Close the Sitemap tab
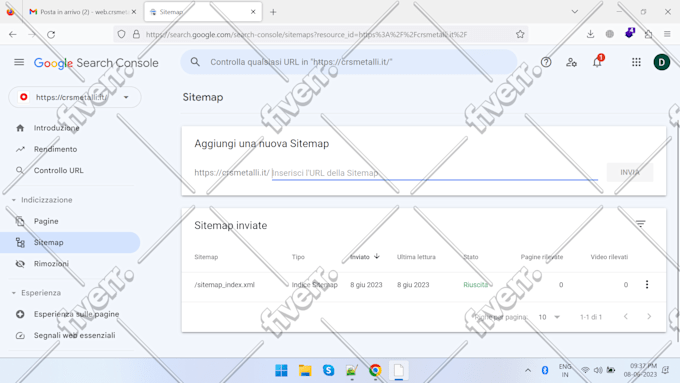The height and width of the screenshot is (383, 680). click(x=253, y=12)
